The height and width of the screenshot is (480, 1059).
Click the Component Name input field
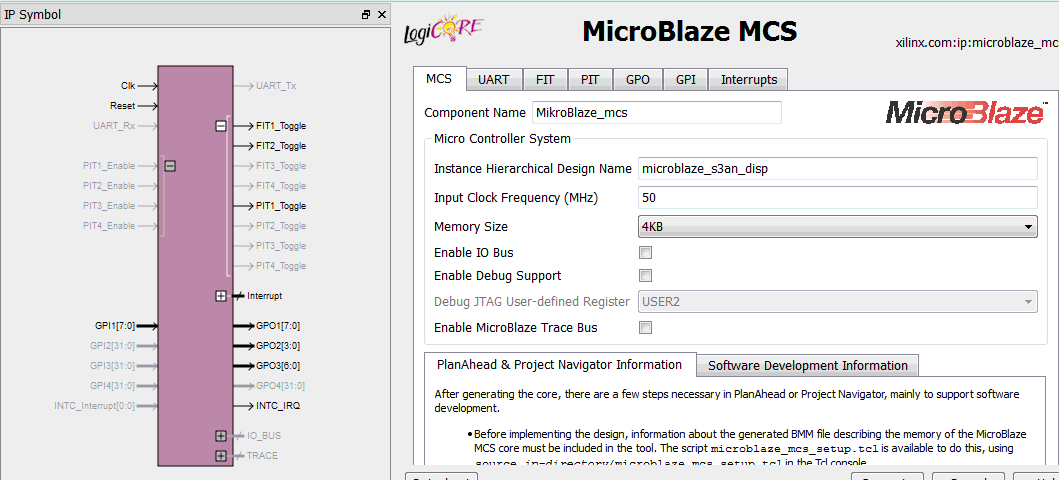pos(656,113)
